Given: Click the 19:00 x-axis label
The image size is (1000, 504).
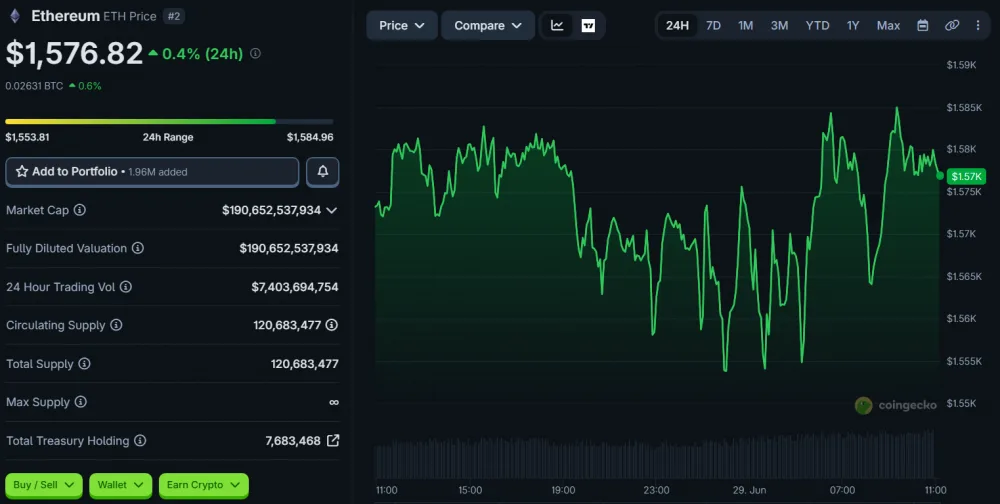Looking at the screenshot, I should click(563, 490).
